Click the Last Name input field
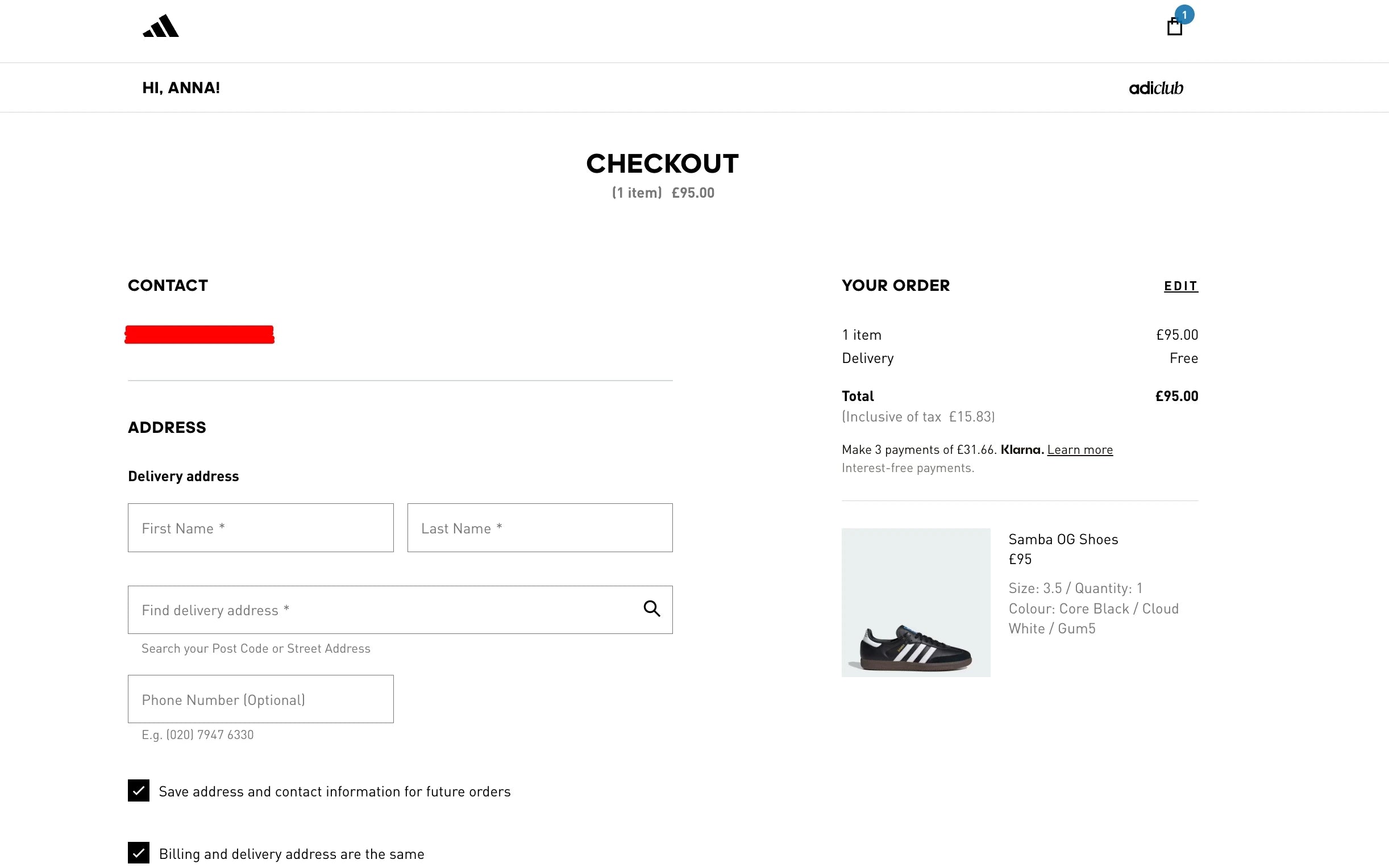 [x=539, y=528]
